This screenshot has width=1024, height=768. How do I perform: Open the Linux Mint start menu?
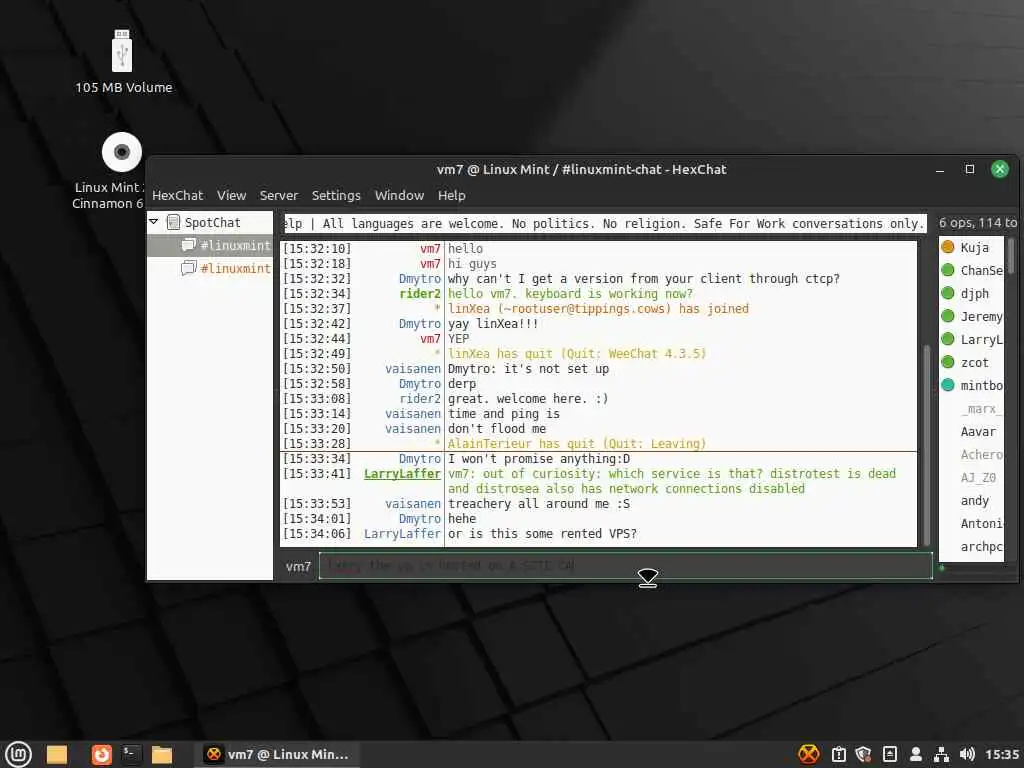pos(18,754)
